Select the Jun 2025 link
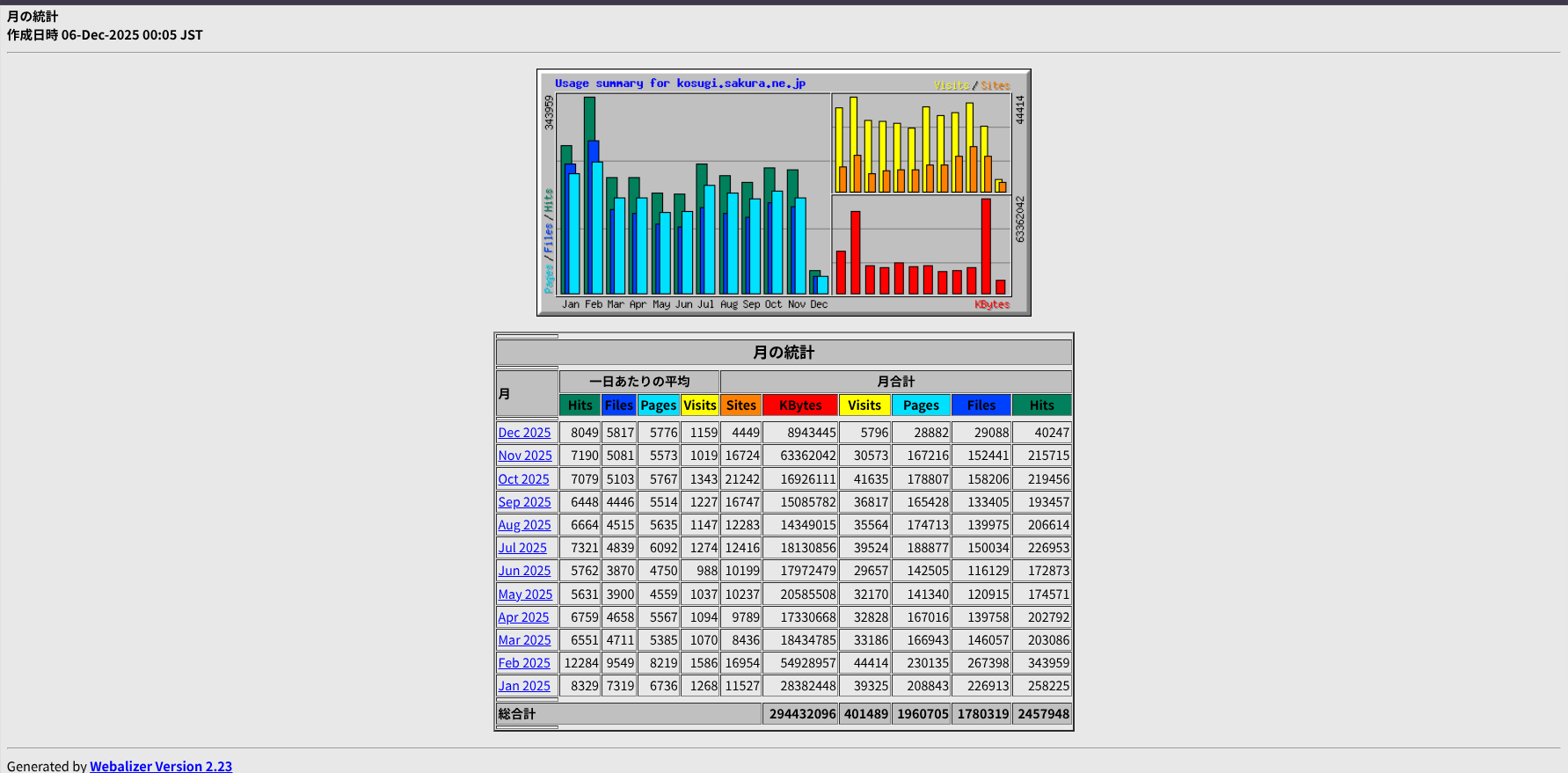This screenshot has width=1568, height=773. pos(524,571)
